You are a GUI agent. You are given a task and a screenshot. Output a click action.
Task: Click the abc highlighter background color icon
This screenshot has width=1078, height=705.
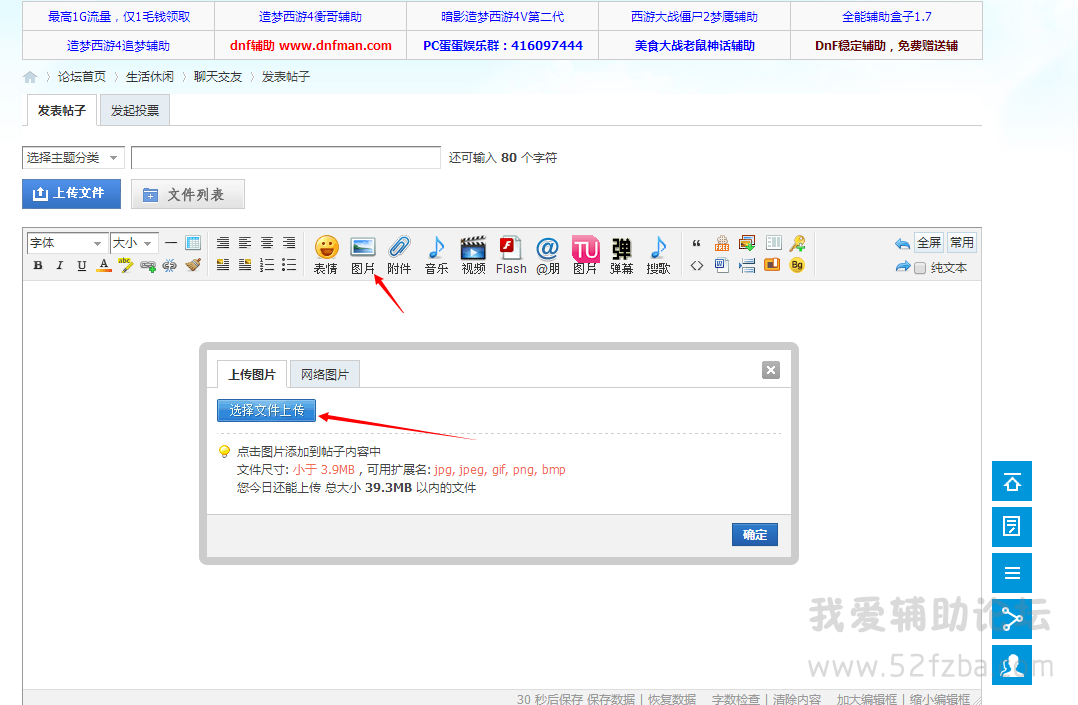(126, 265)
